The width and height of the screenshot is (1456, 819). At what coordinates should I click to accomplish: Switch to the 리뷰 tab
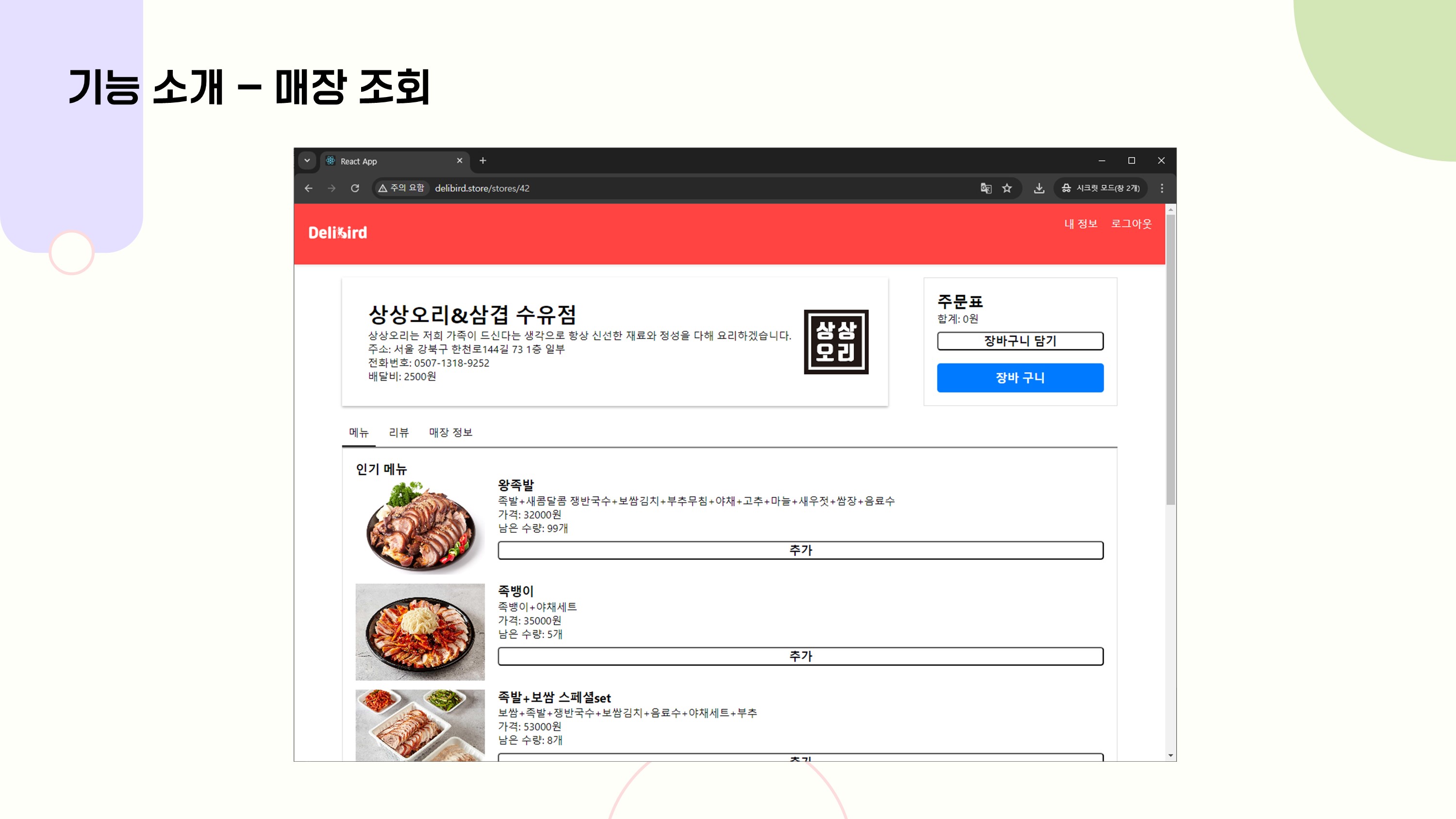point(398,432)
